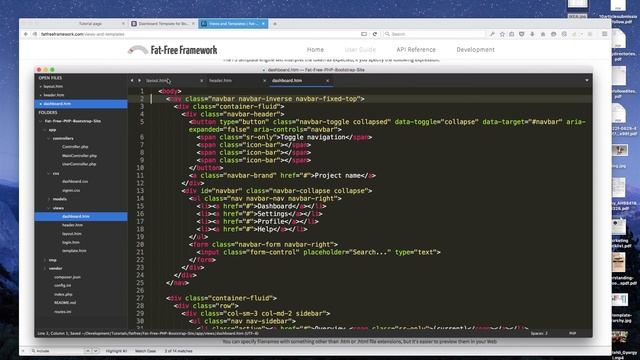Switch to Dashboard Template browser tab
The image size is (640, 360).
[x=163, y=24]
